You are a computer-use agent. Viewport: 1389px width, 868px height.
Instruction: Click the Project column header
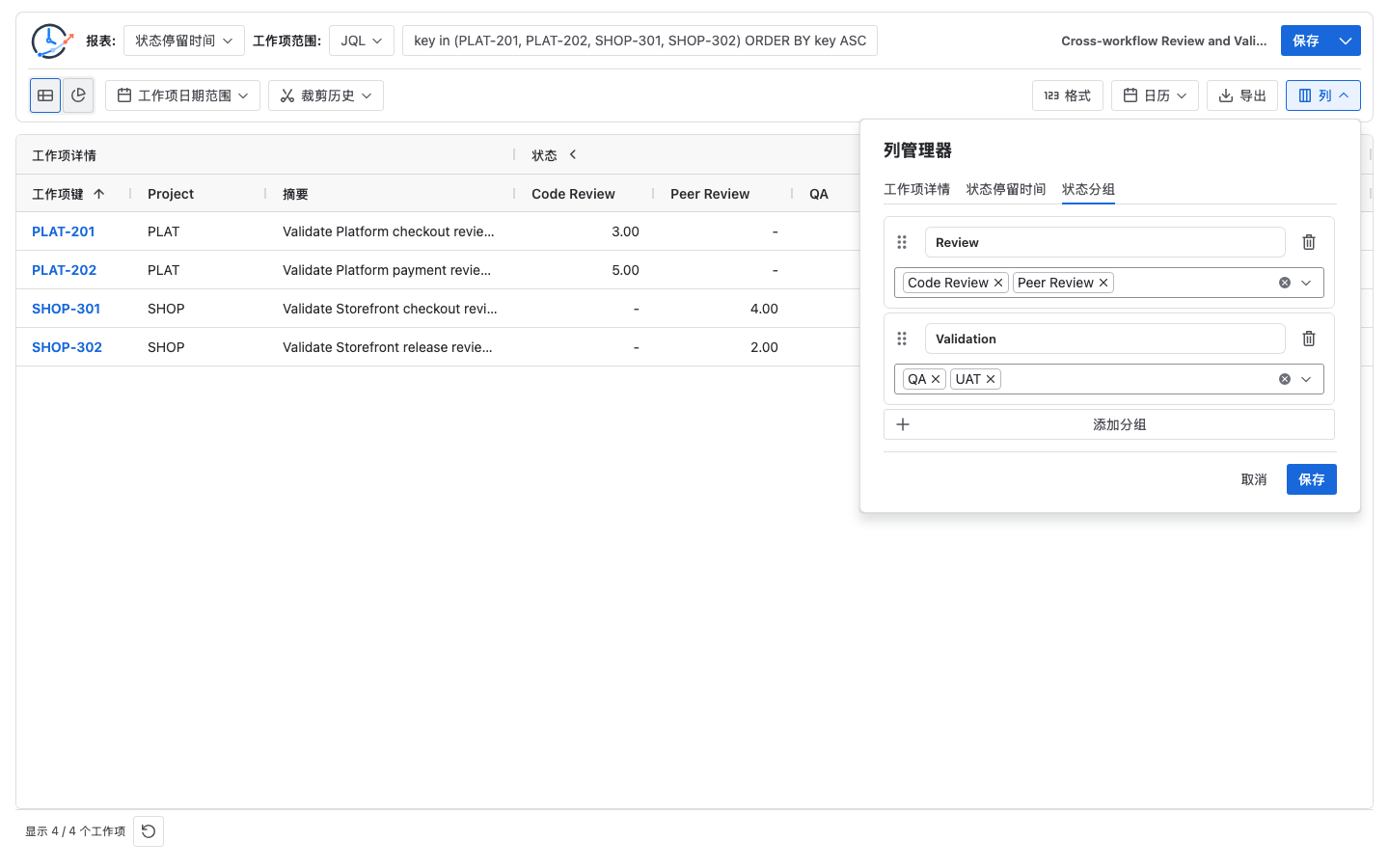[171, 194]
